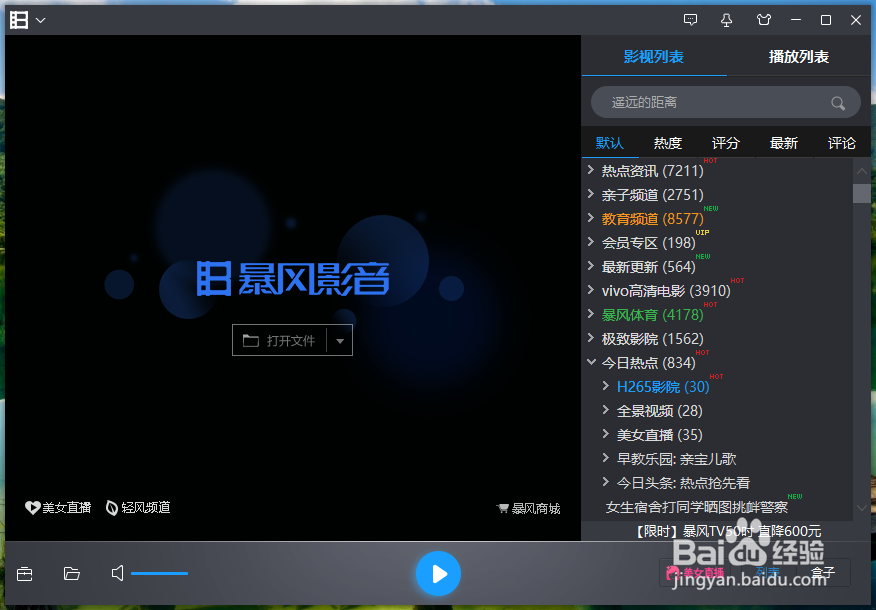
Task: Click scroll-up arrow of list scrollbar
Action: [861, 171]
